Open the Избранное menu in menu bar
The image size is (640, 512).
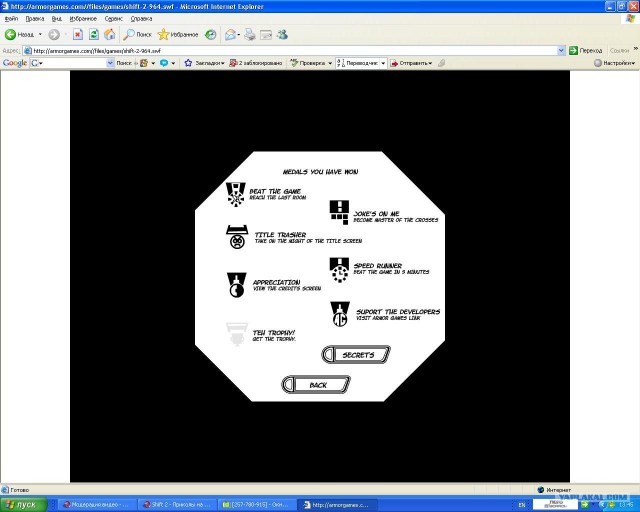83,19
